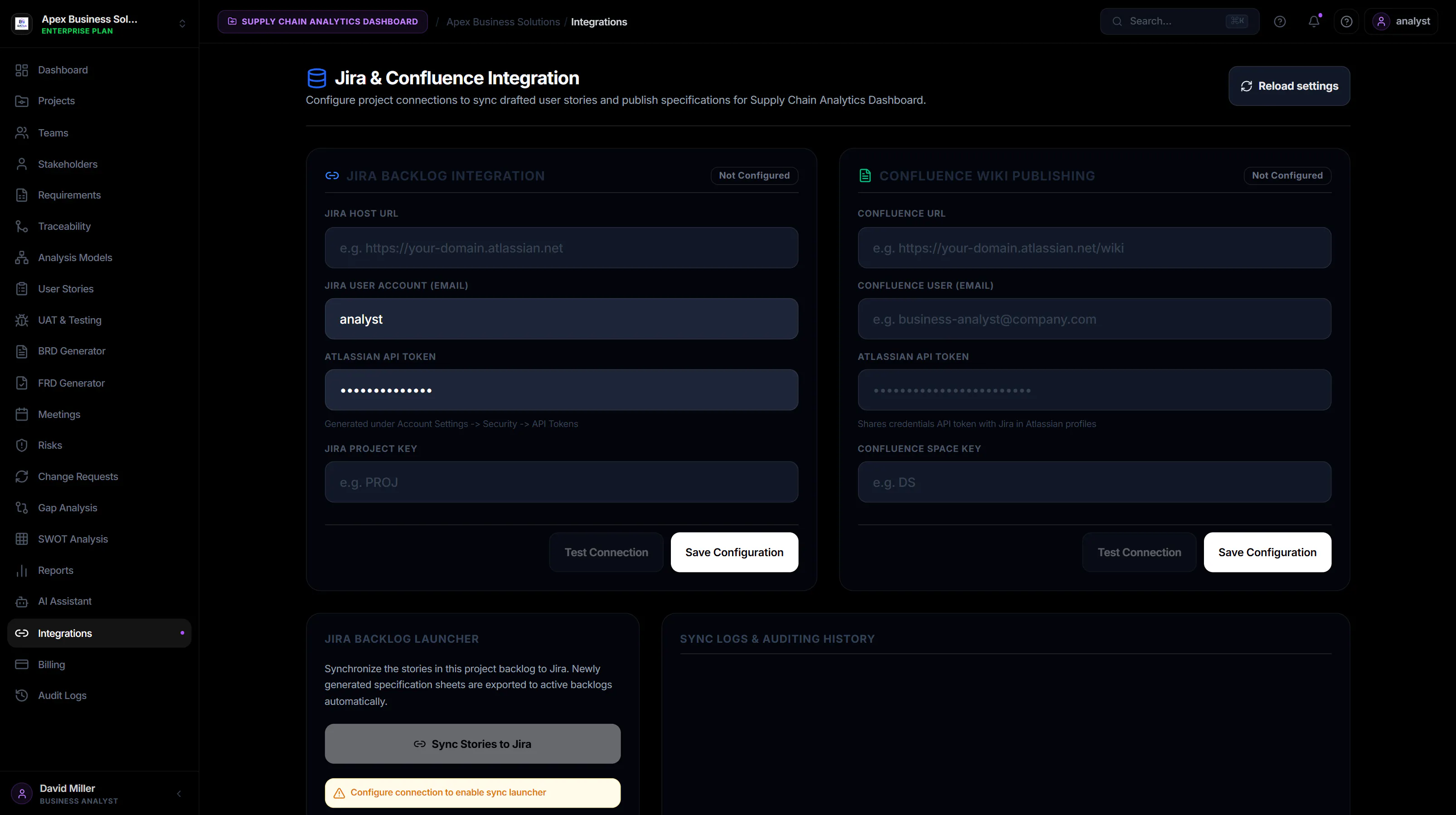Focus the top Search box
Viewport: 1456px width, 815px height.
[1179, 21]
